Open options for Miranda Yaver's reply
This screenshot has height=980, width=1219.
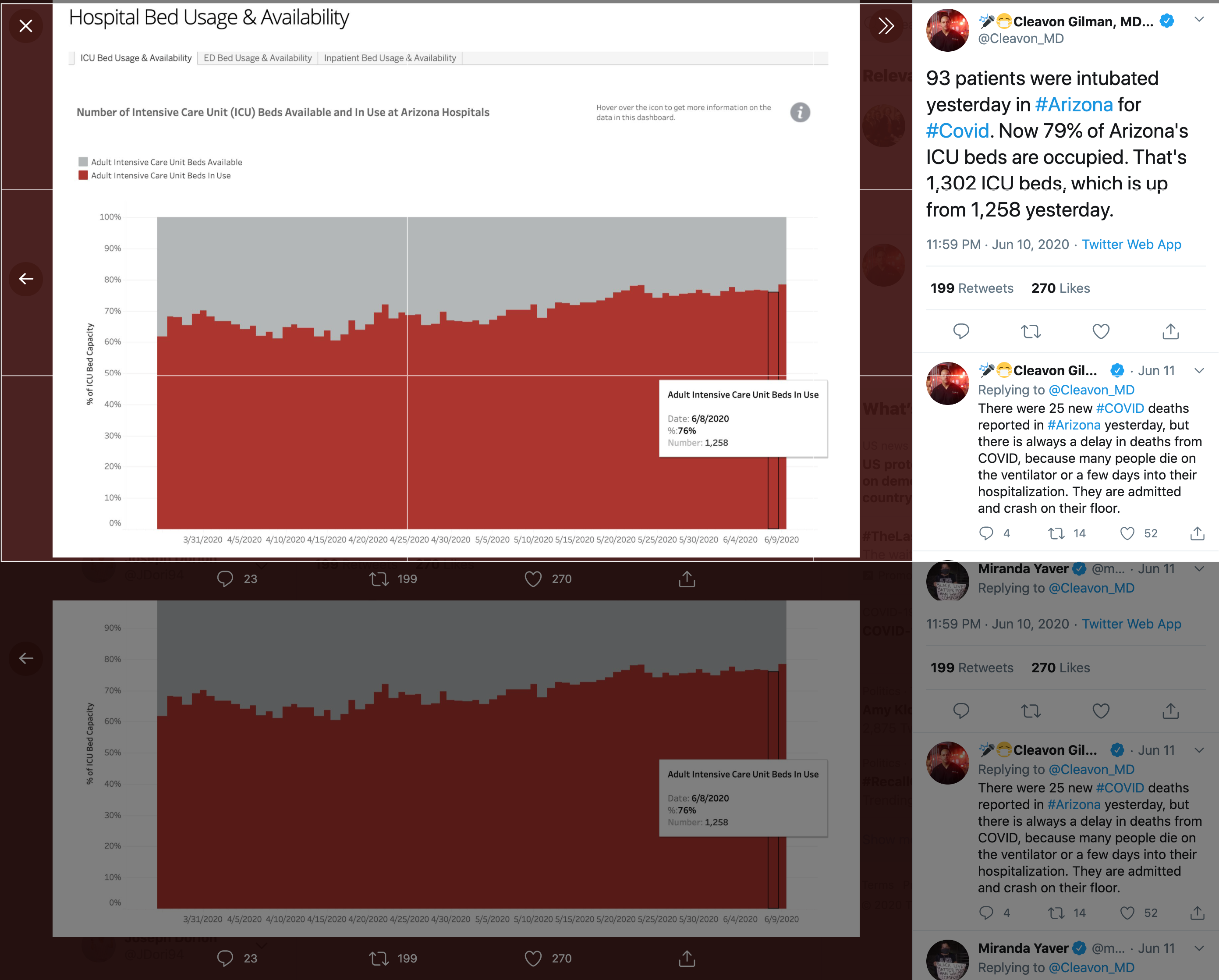pos(1199,569)
